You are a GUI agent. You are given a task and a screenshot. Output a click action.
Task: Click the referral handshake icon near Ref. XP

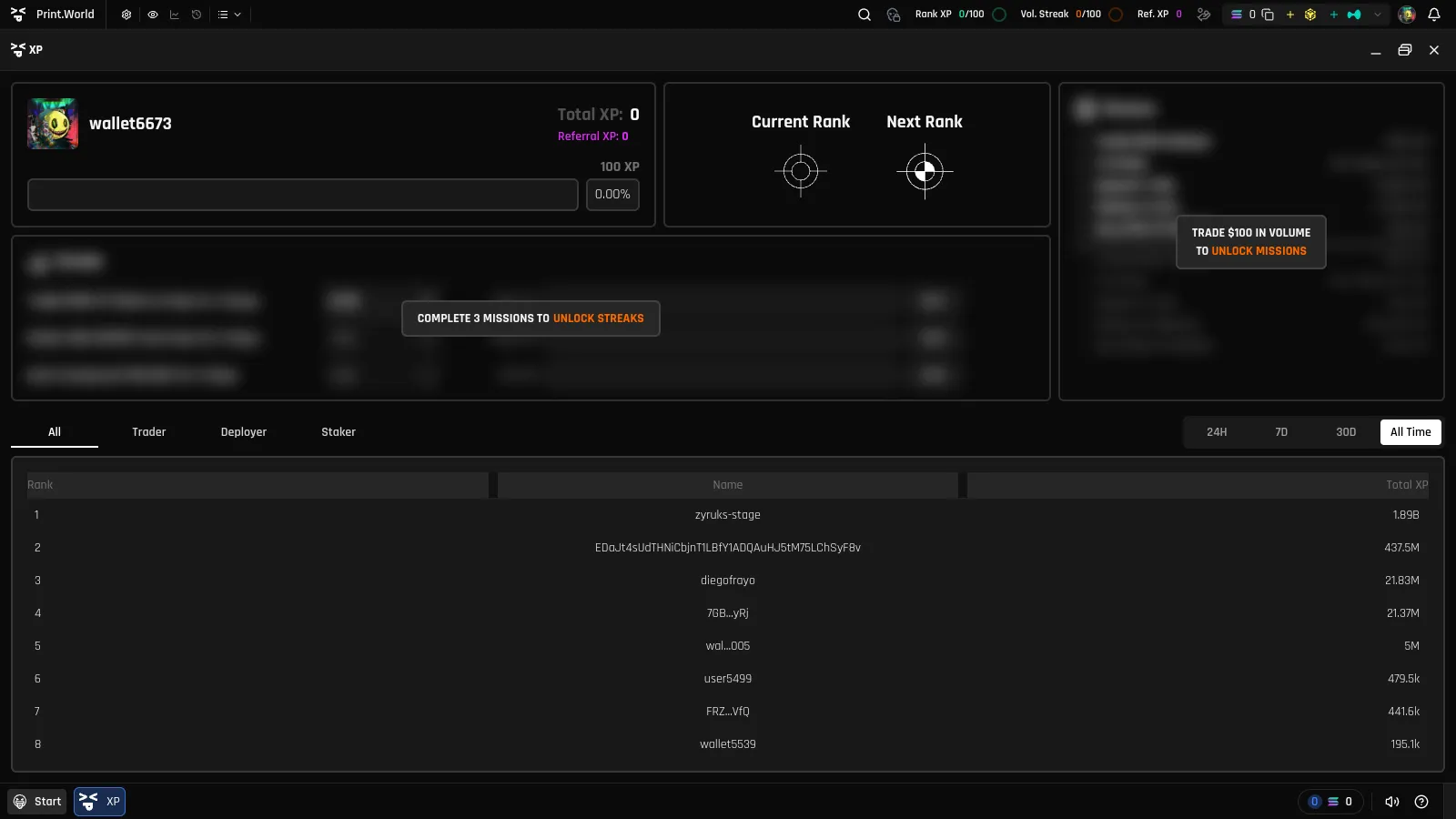pos(1204,15)
